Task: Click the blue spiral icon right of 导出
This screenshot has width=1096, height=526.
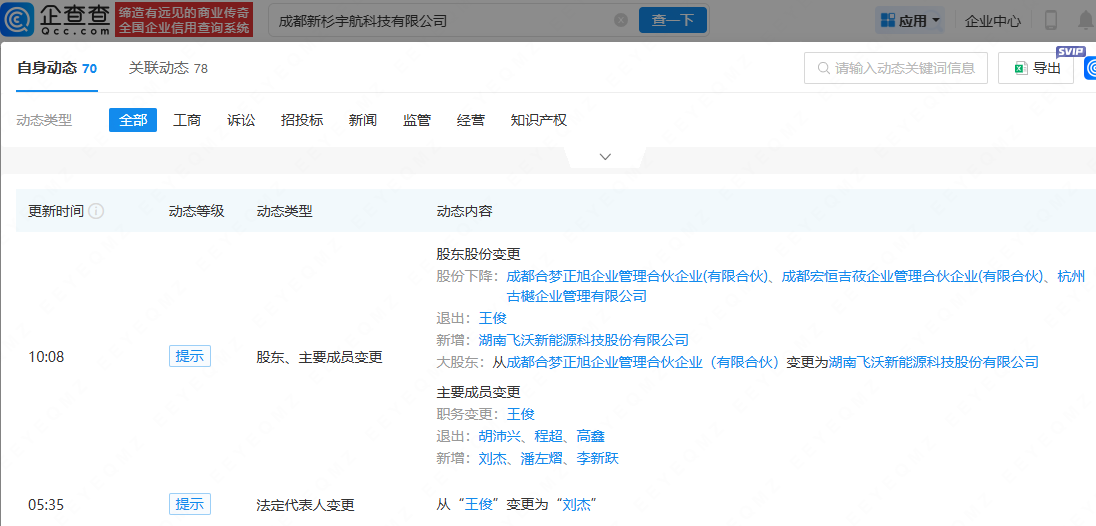Action: click(x=1088, y=68)
